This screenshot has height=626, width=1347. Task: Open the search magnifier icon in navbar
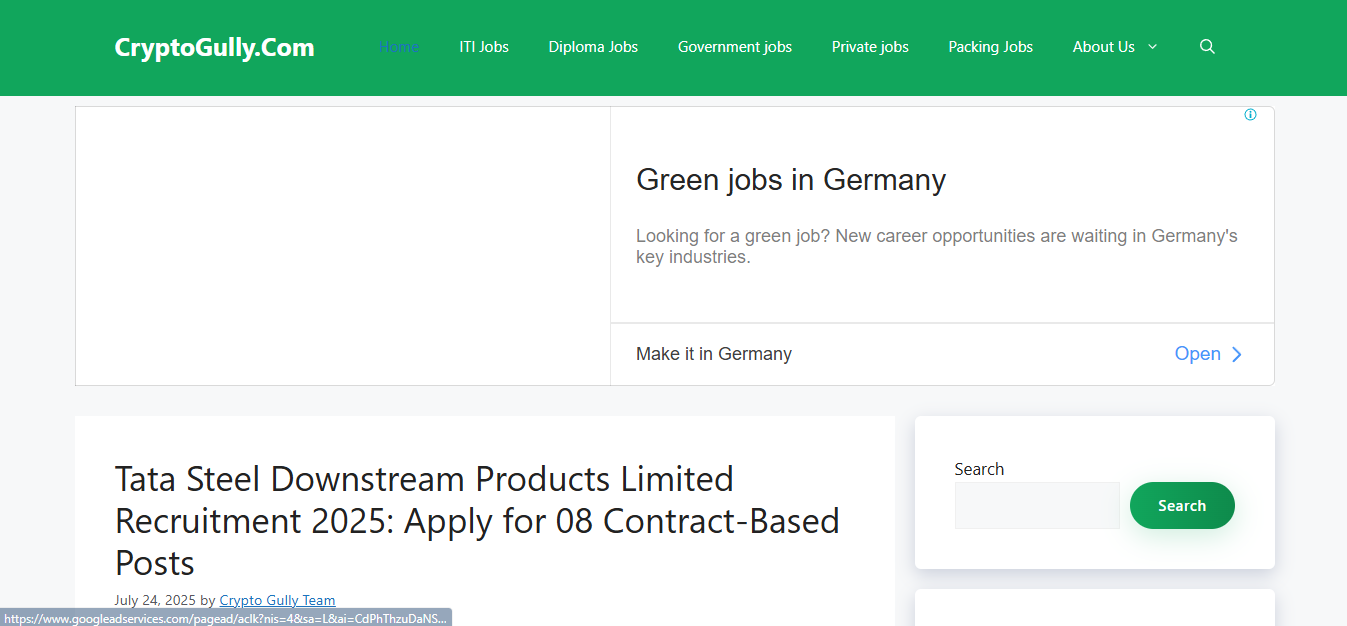pos(1207,47)
